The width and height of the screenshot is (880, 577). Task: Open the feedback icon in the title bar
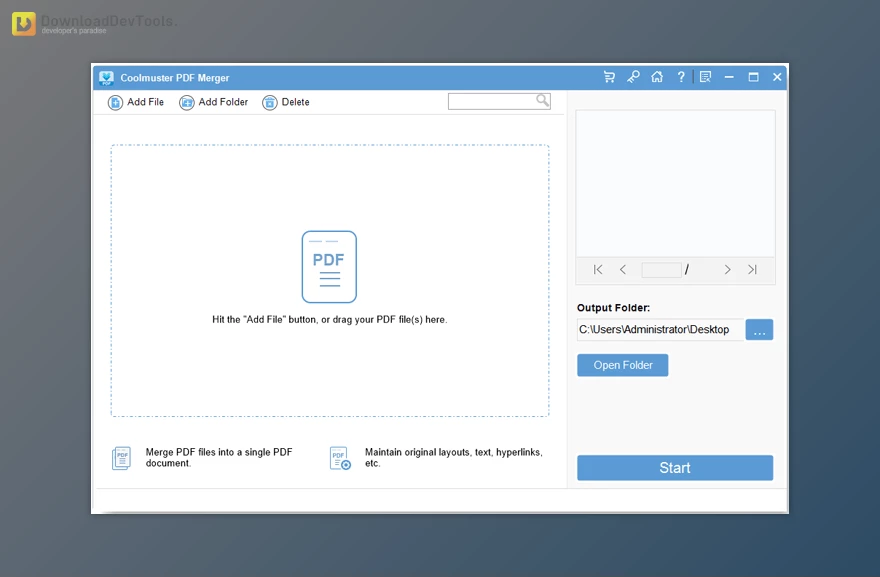click(x=705, y=76)
